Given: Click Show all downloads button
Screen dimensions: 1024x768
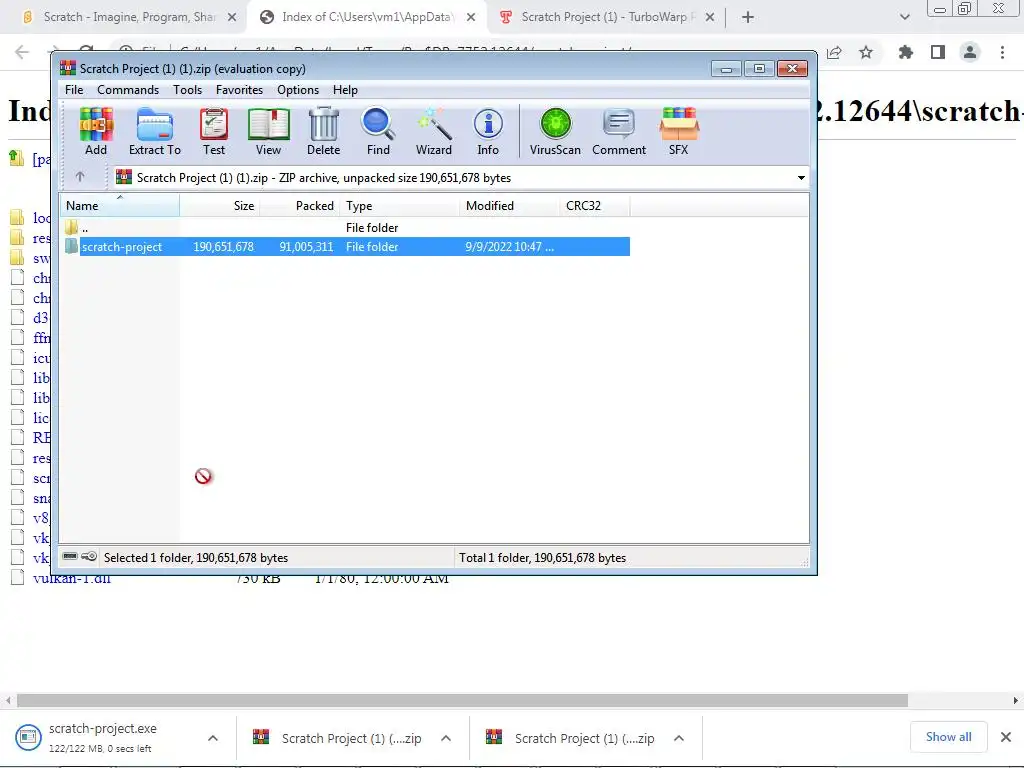Looking at the screenshot, I should tap(948, 737).
